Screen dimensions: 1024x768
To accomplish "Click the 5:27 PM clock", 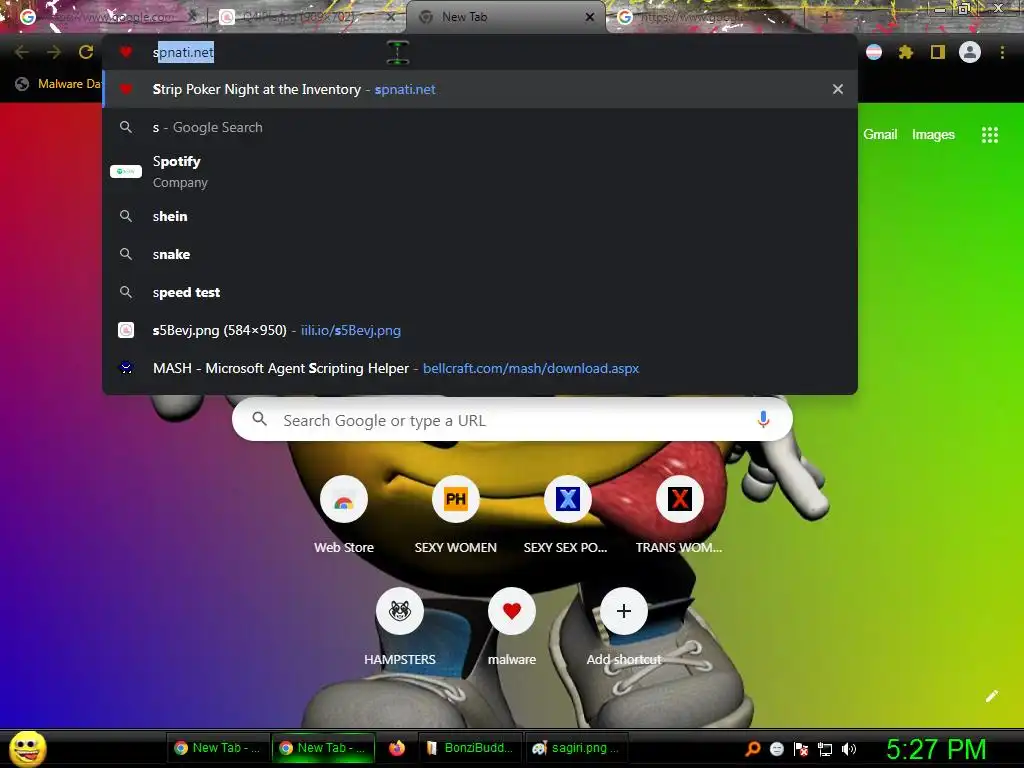I will (935, 749).
